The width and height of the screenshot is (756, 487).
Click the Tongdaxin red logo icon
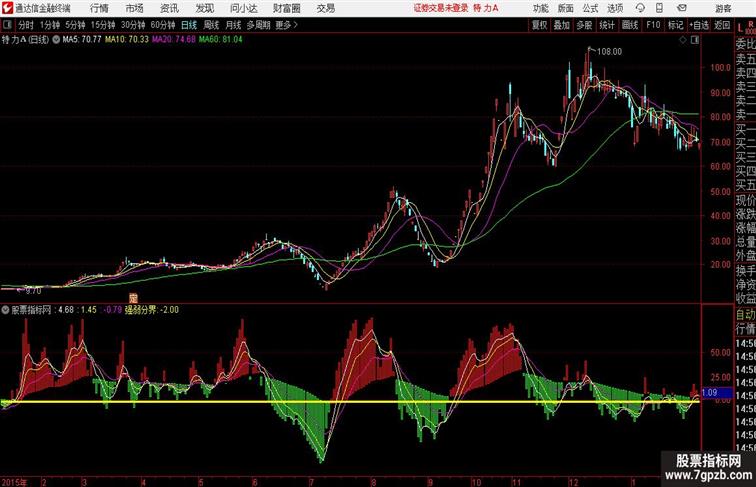[x=7, y=8]
